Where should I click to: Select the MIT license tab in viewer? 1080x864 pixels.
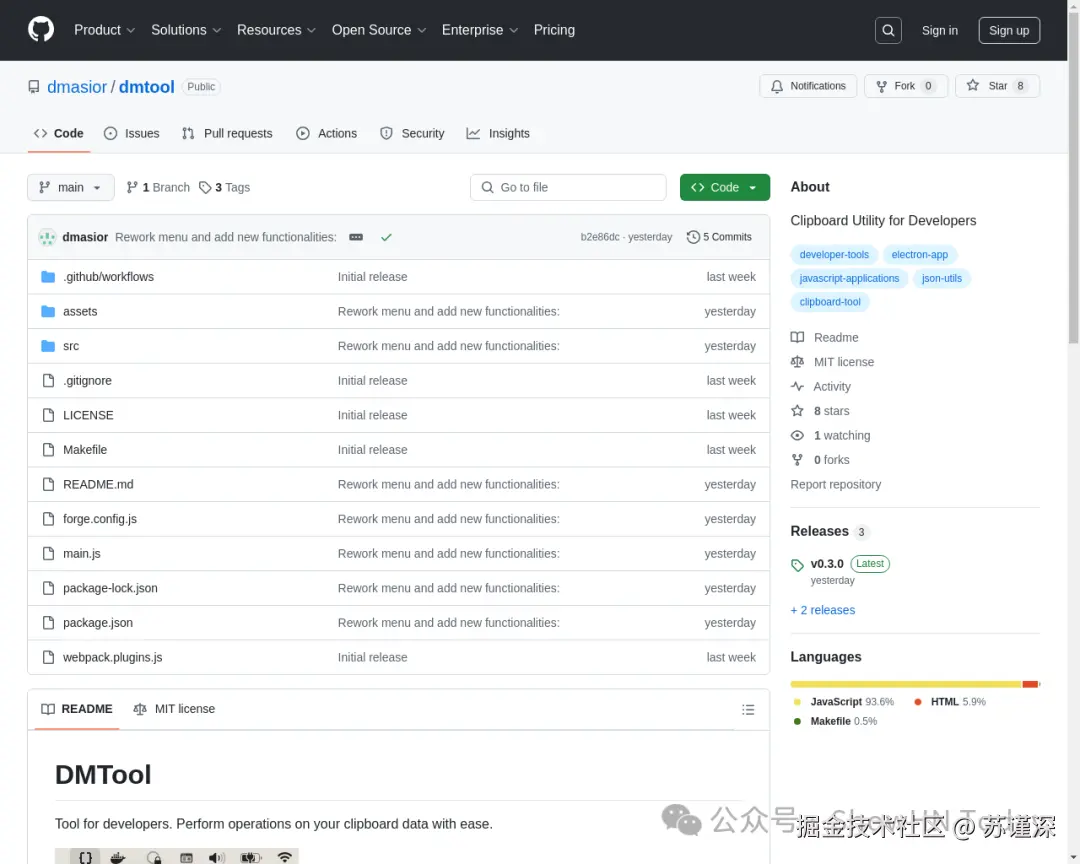click(174, 709)
